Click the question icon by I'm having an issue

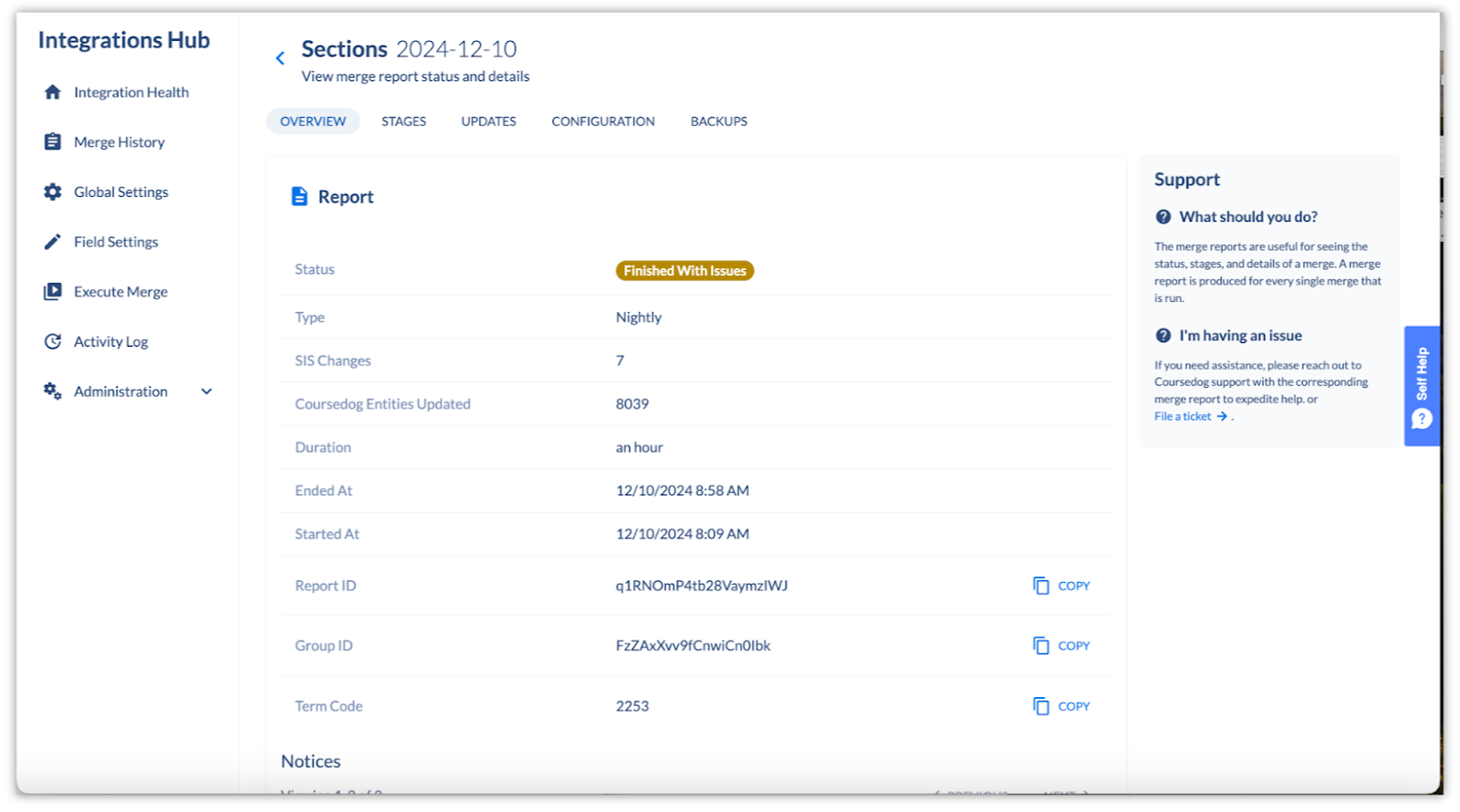(x=1163, y=336)
